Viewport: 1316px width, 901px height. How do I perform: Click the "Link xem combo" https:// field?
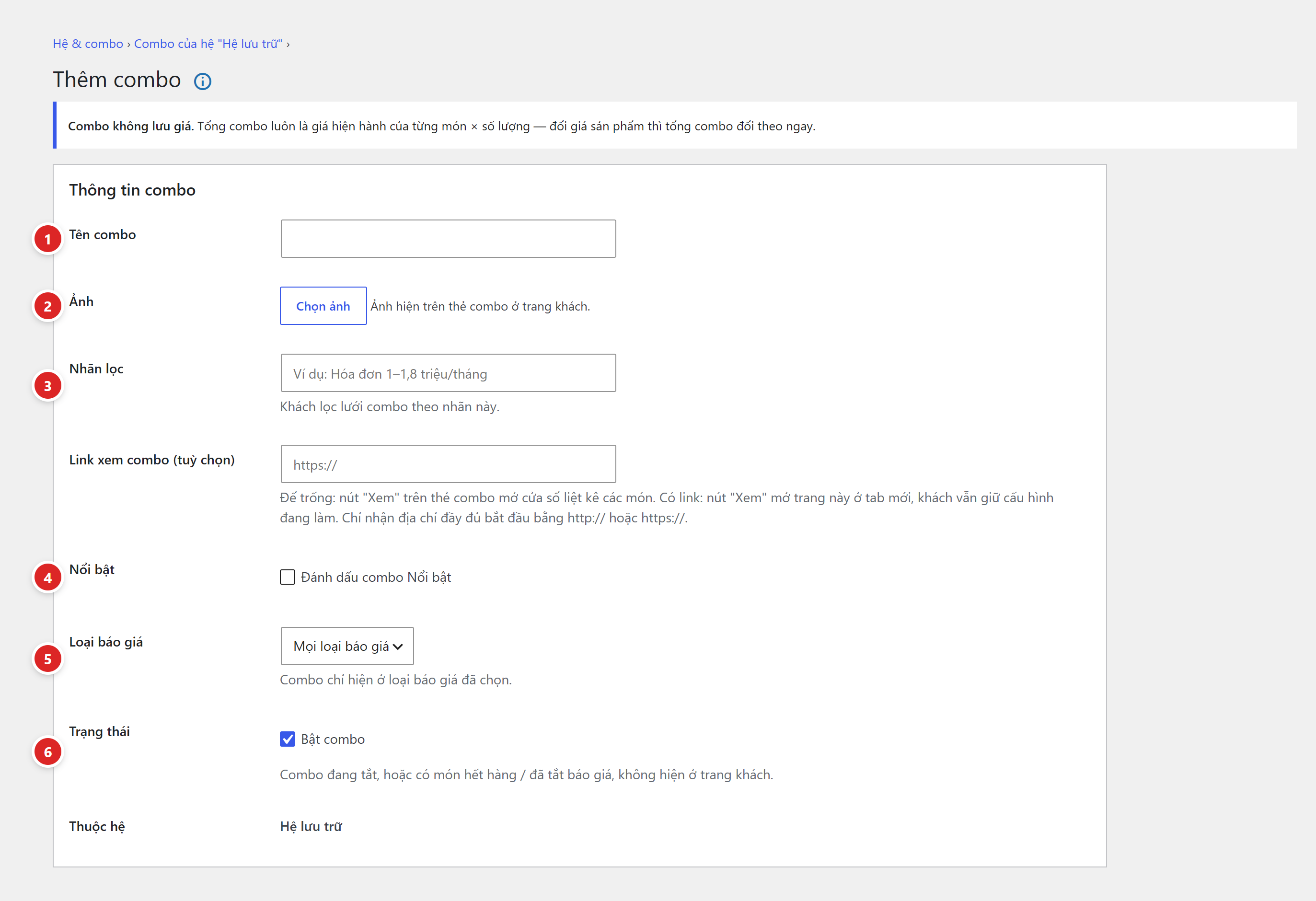point(448,464)
